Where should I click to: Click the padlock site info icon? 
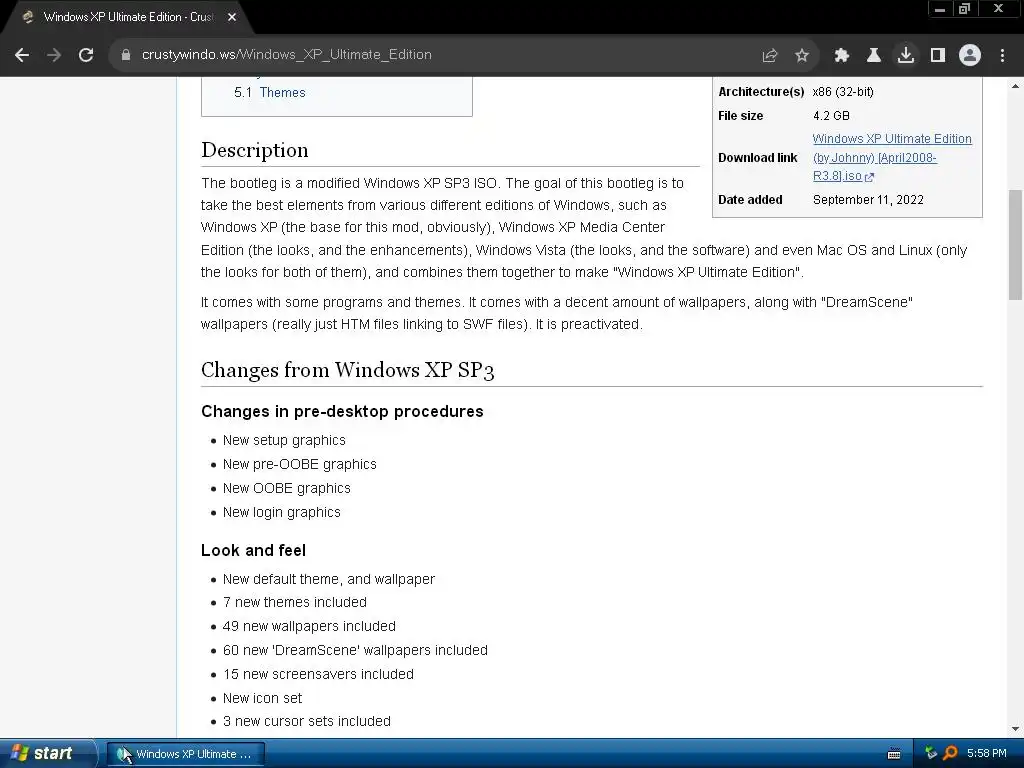coord(126,55)
